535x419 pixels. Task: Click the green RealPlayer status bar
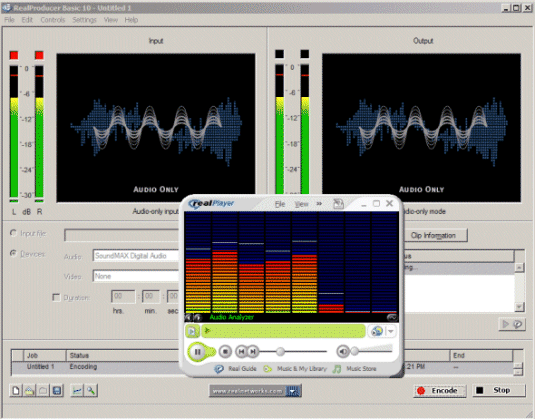(283, 331)
